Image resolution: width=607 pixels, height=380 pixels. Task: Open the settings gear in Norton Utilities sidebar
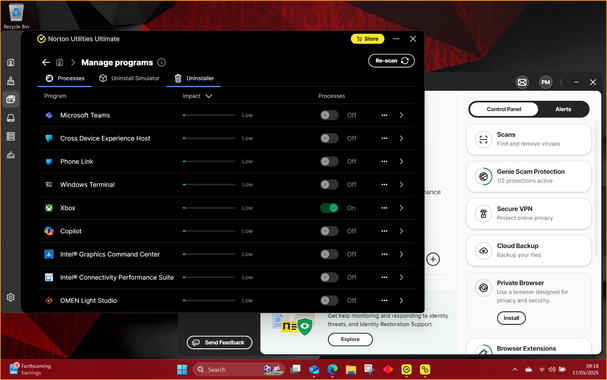point(11,297)
